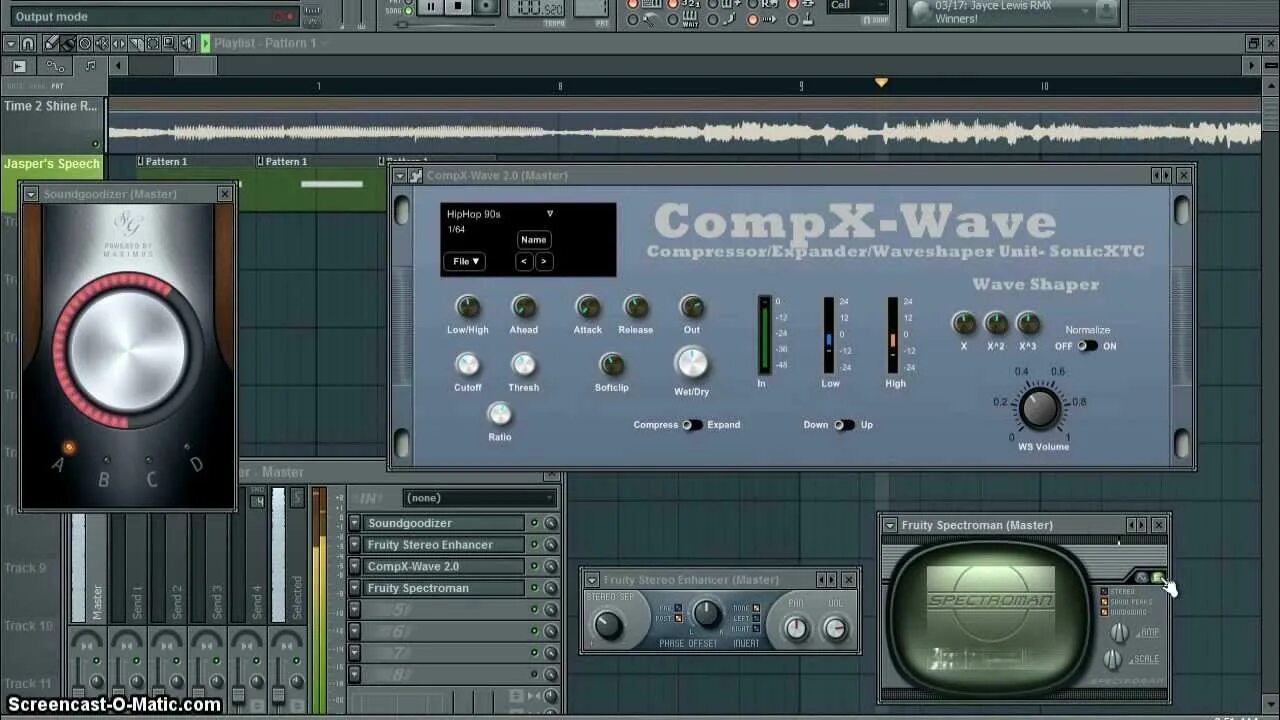Open the playlist options menu arrow

[x=11, y=43]
